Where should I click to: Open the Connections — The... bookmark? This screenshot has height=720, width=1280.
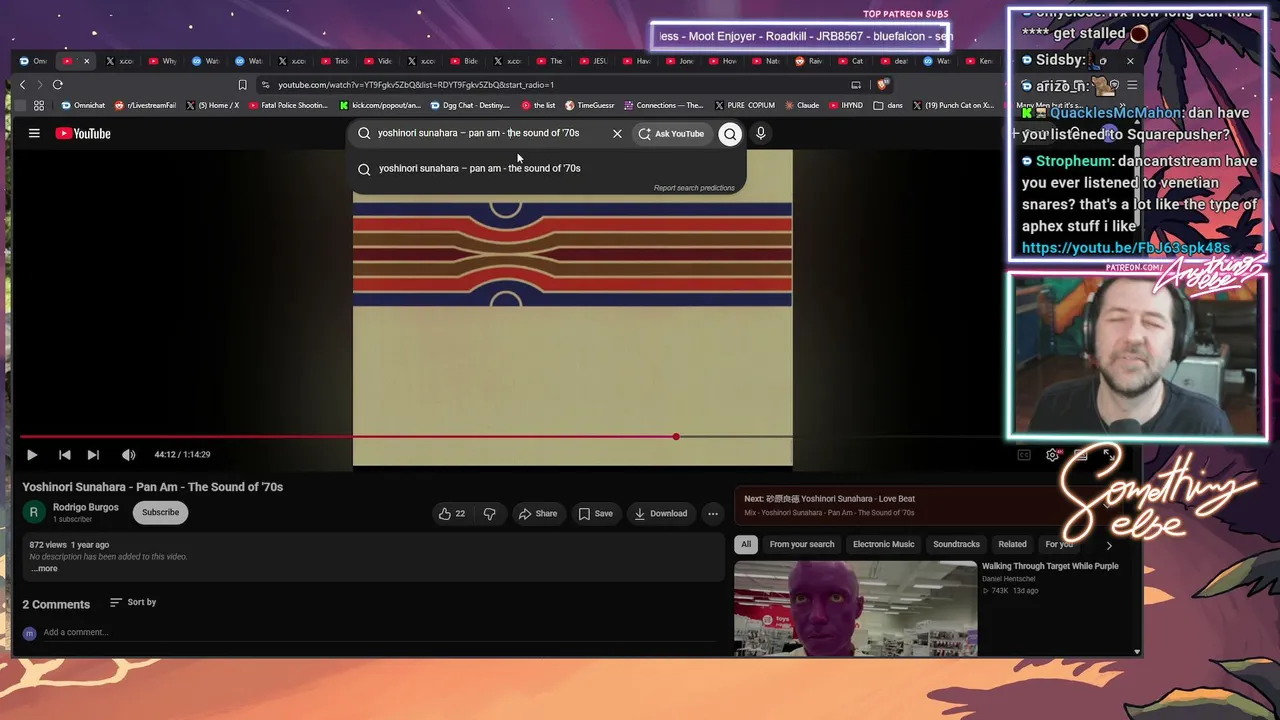tap(664, 105)
